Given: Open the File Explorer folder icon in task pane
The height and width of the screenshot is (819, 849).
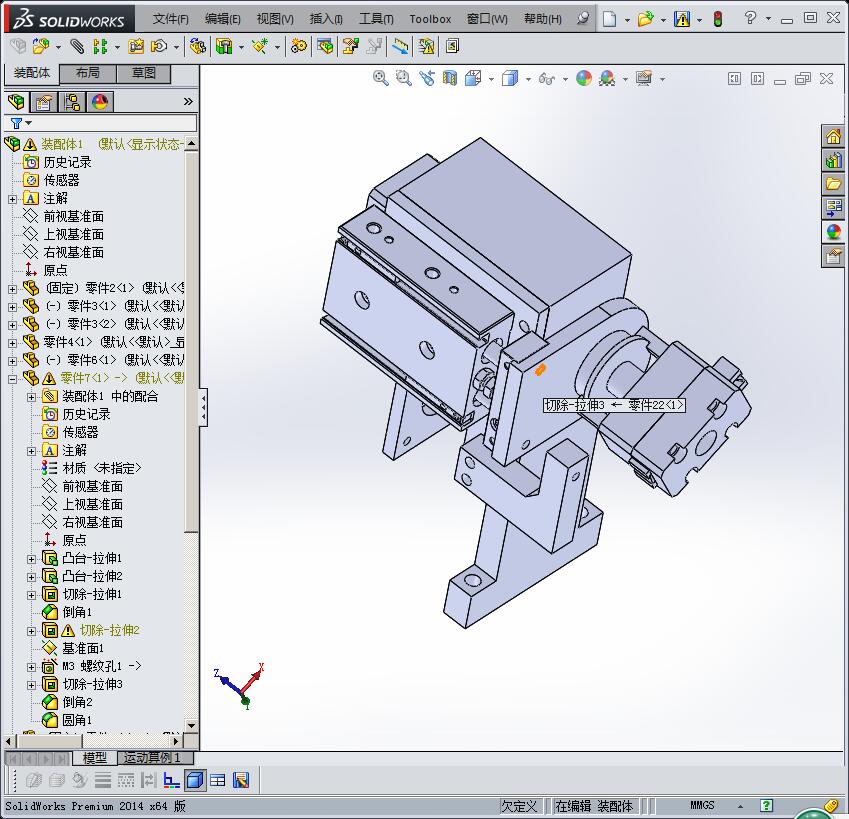Looking at the screenshot, I should point(833,184).
